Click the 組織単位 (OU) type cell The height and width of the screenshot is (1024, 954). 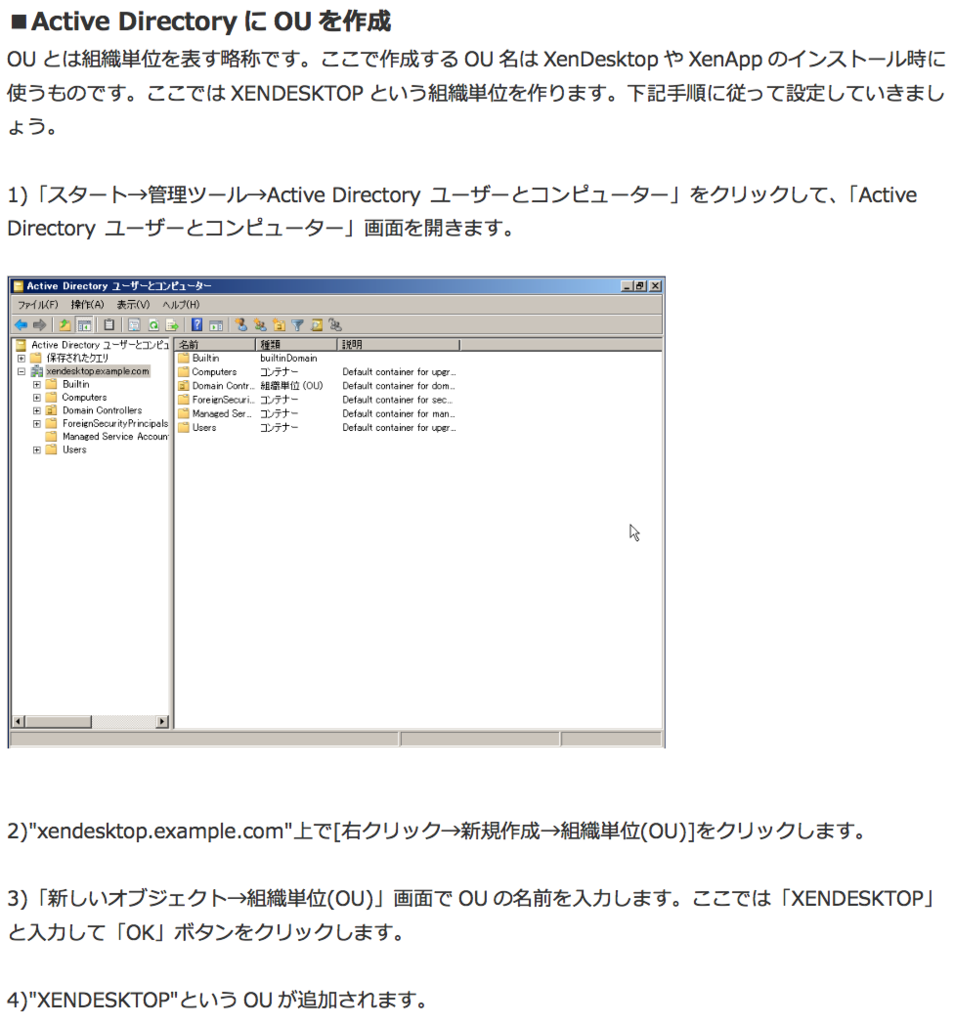click(291, 385)
